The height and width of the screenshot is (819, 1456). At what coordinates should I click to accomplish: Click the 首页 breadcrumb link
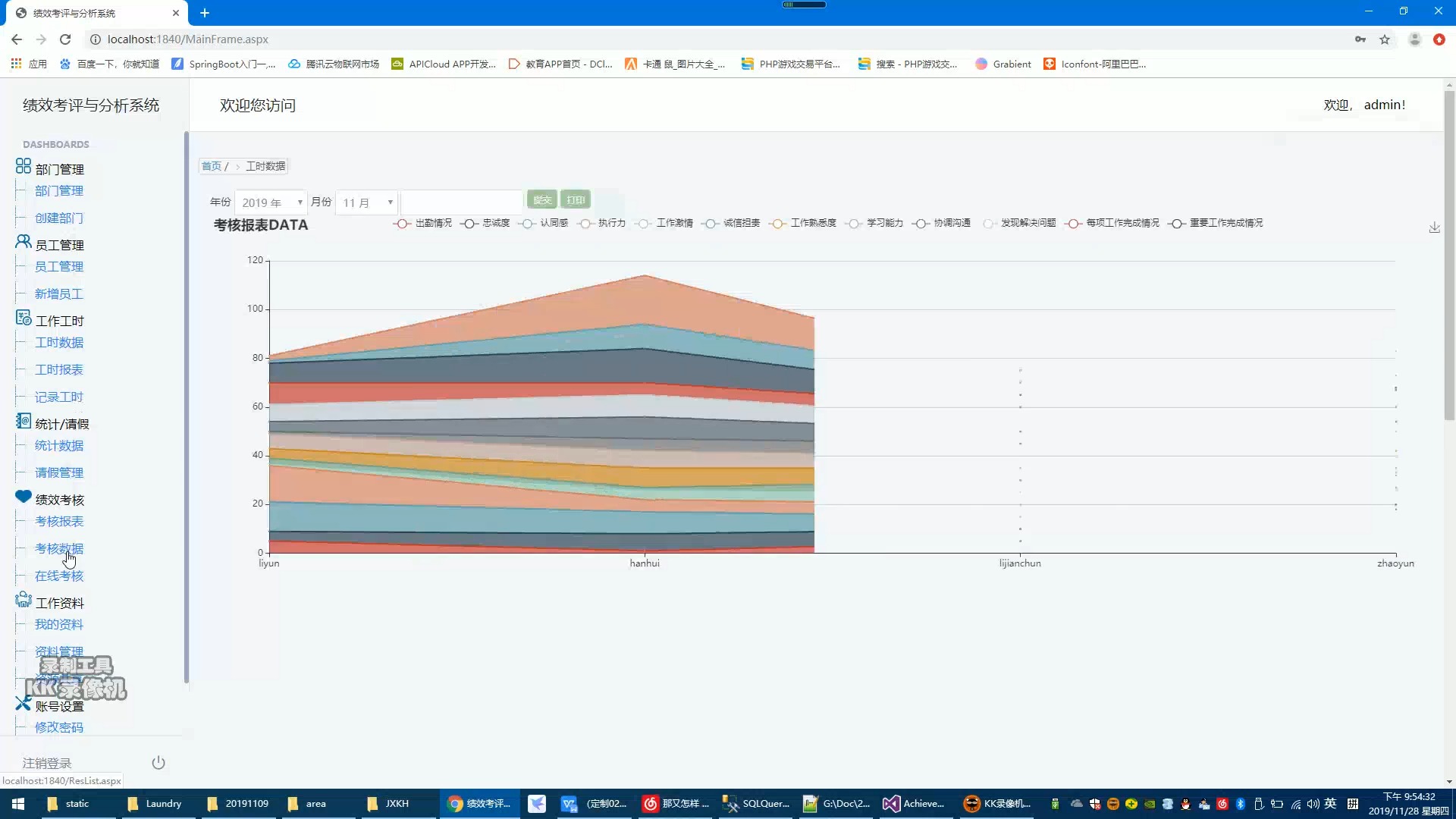[x=212, y=166]
